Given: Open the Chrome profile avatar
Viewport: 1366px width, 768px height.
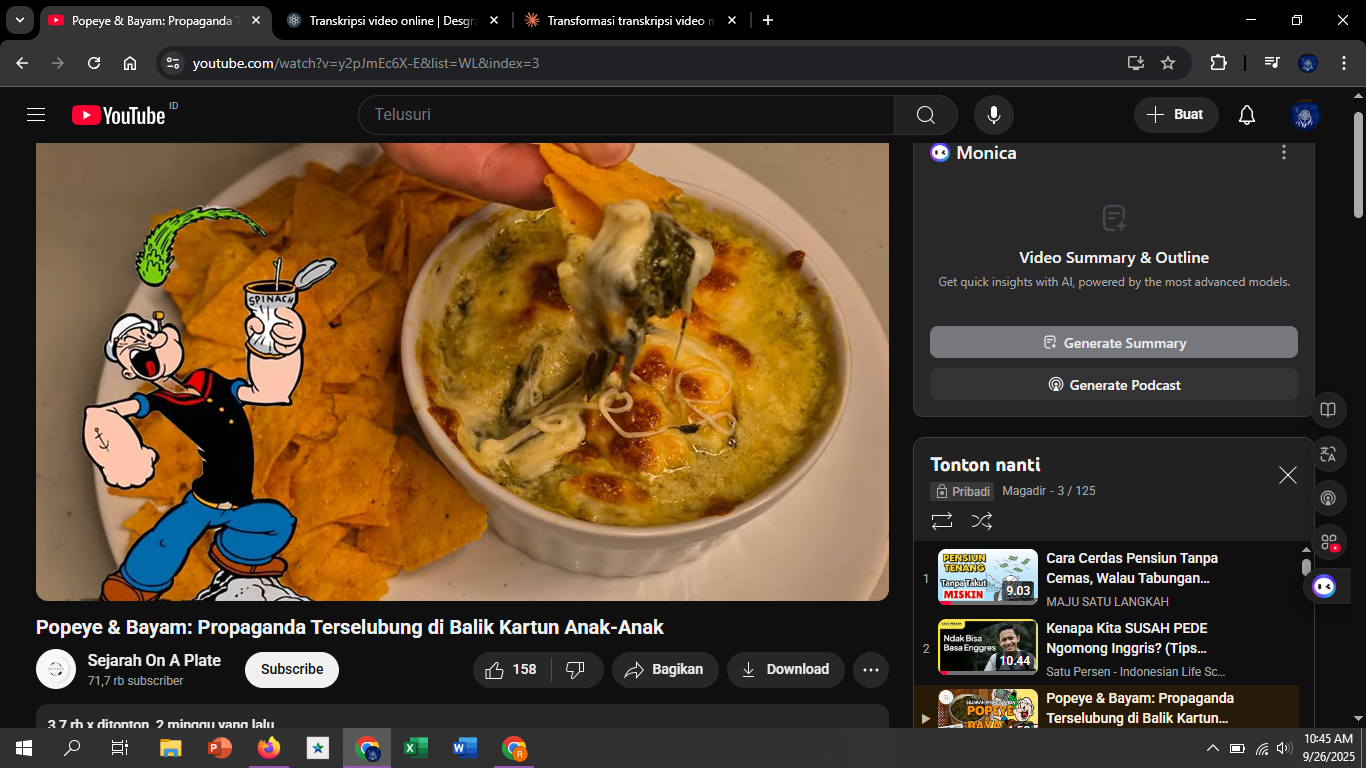Looking at the screenshot, I should point(1308,63).
